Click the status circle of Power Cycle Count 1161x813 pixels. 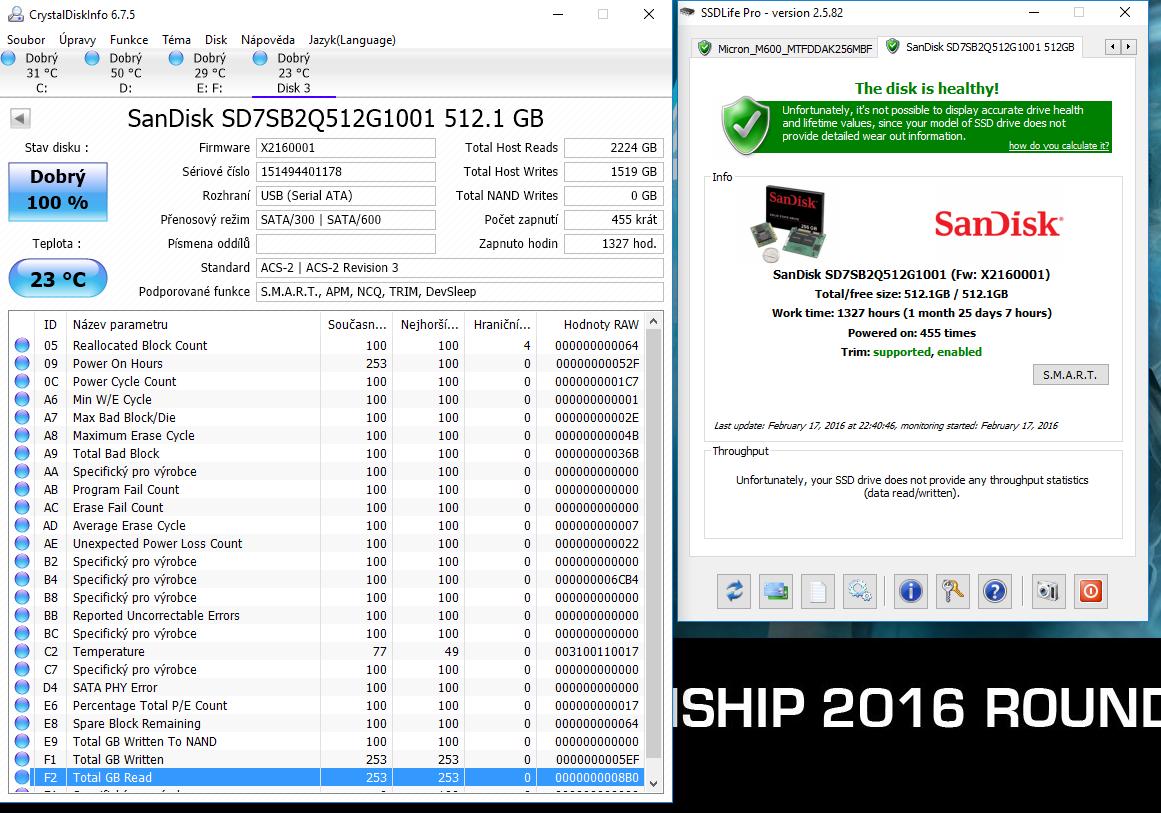tap(22, 381)
